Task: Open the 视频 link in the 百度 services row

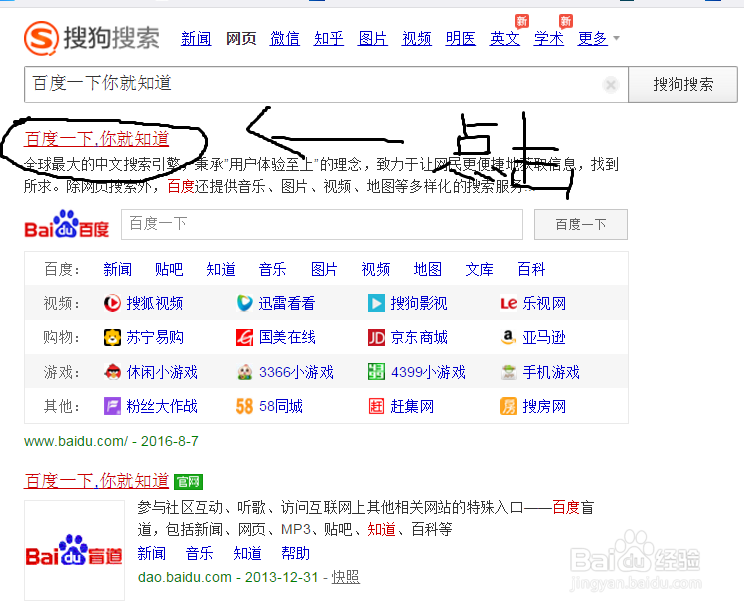Action: click(x=376, y=269)
